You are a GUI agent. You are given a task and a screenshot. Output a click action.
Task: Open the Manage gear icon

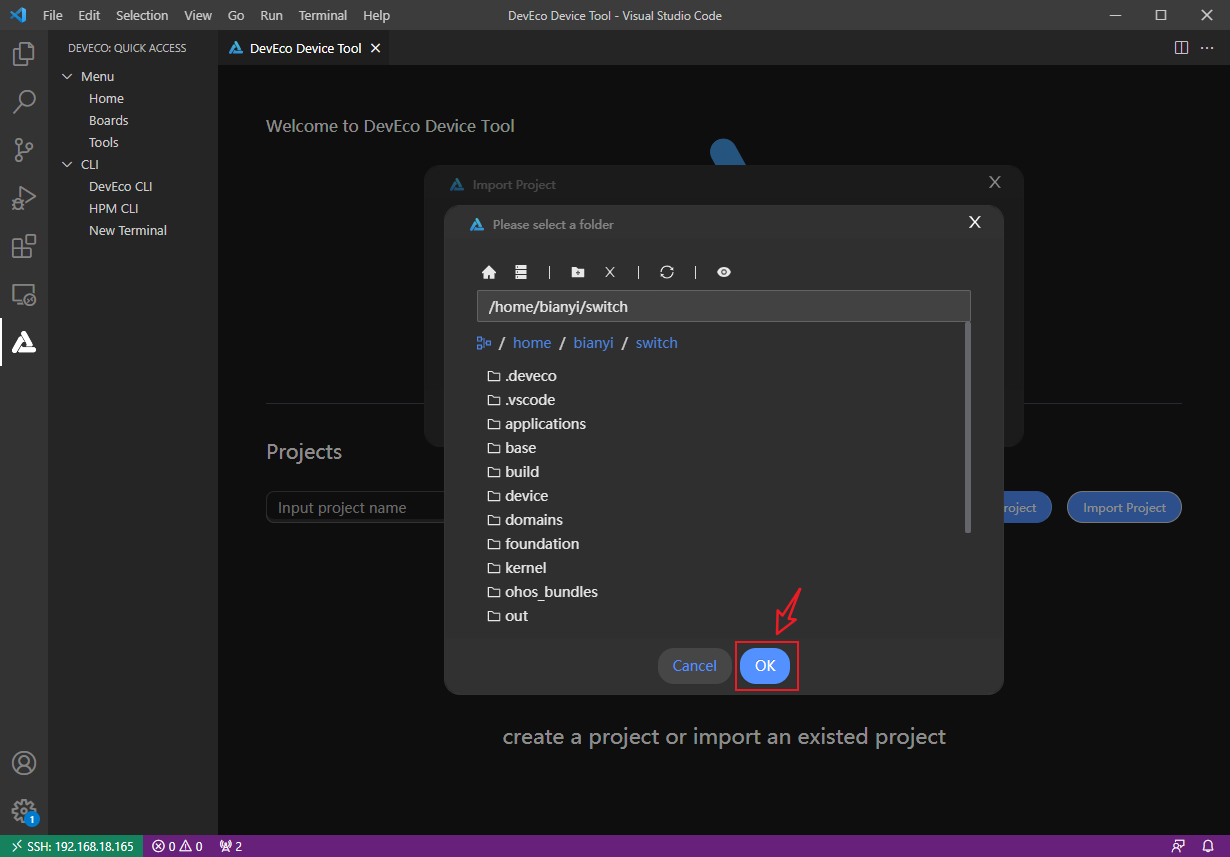[x=24, y=811]
